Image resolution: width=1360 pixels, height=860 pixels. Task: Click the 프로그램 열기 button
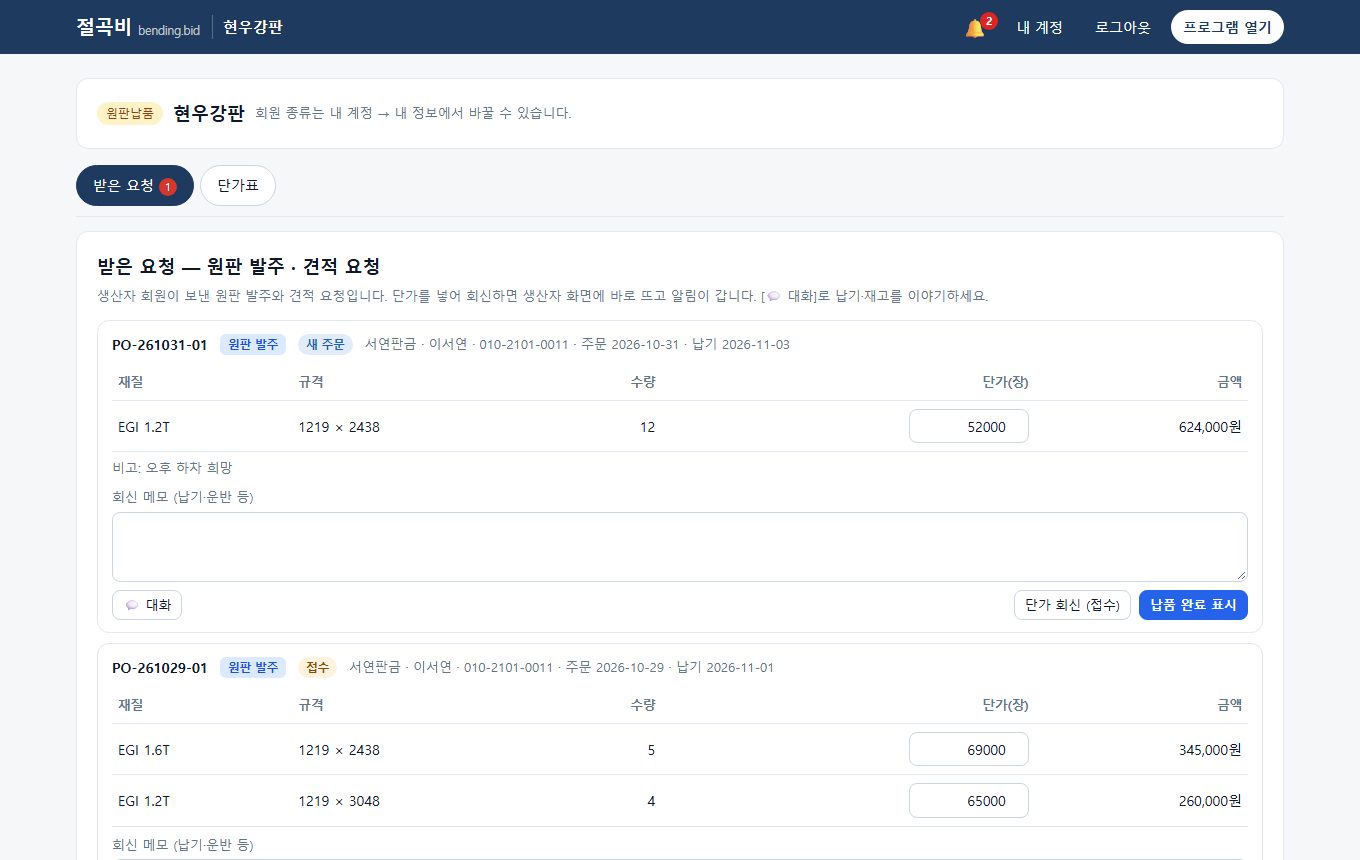click(1227, 27)
